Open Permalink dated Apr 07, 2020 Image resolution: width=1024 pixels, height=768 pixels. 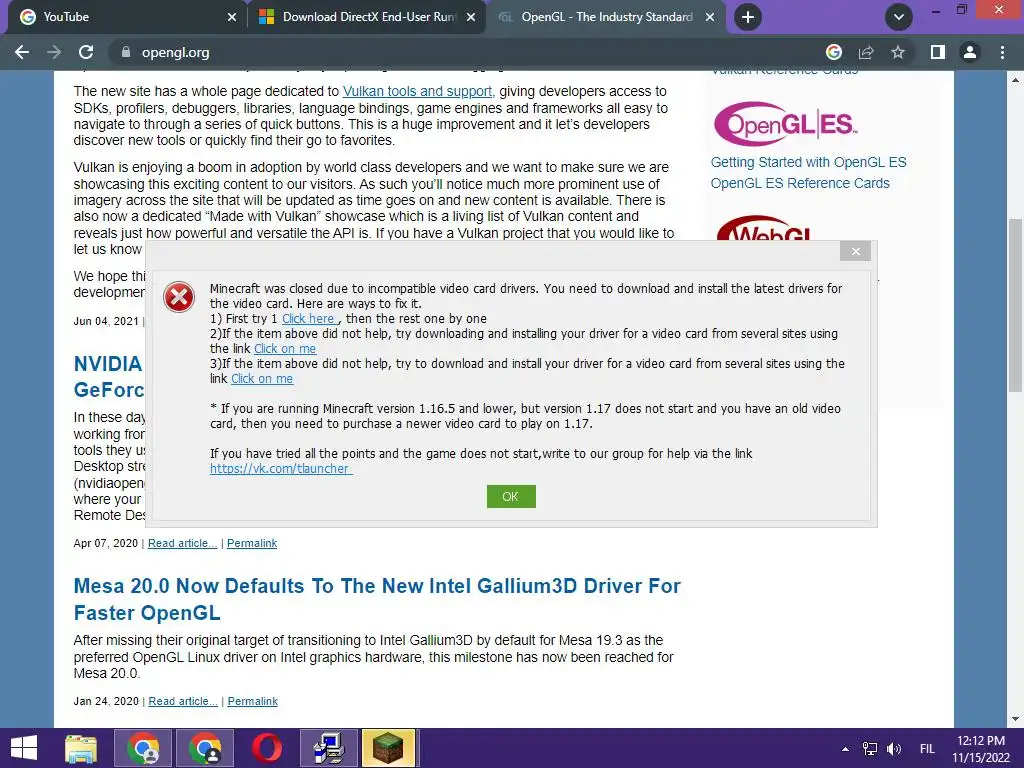(252, 543)
